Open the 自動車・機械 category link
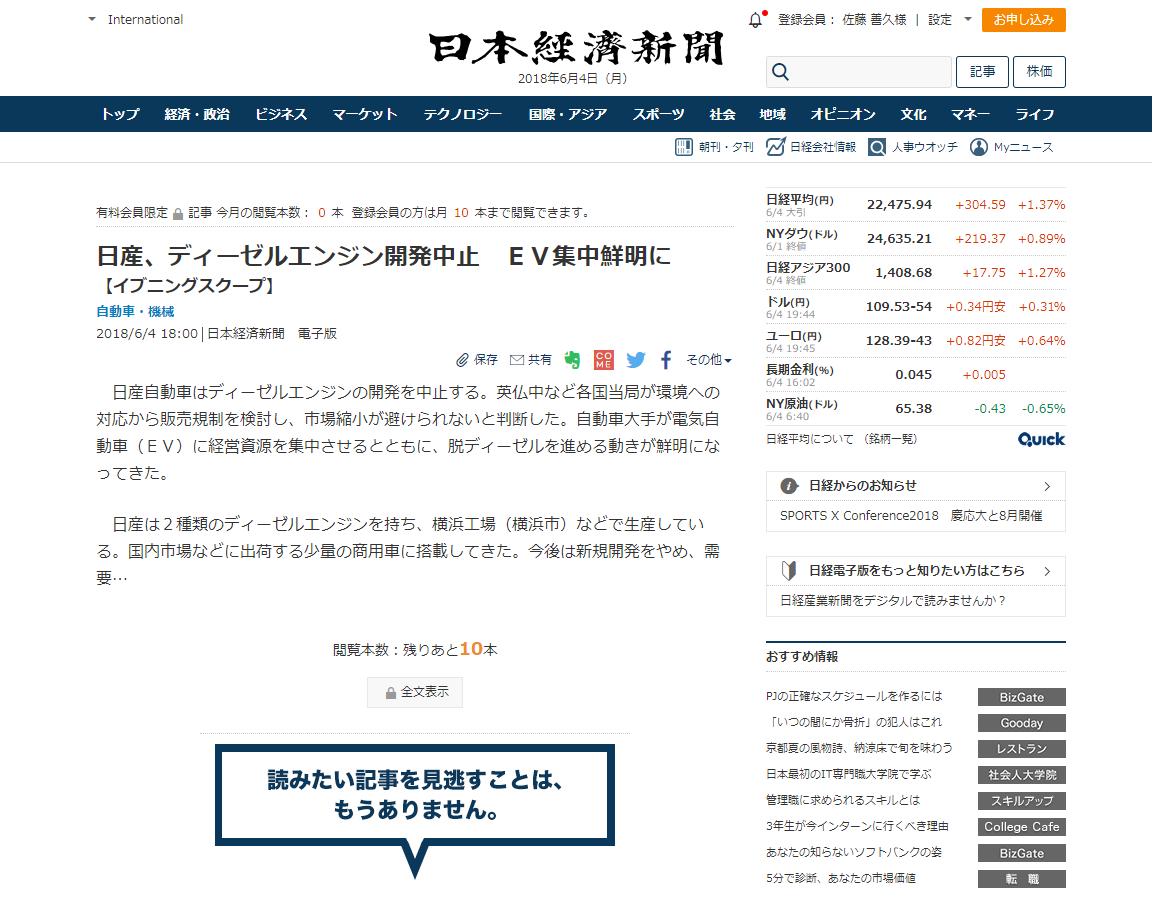This screenshot has height=903, width=1152. click(x=135, y=312)
